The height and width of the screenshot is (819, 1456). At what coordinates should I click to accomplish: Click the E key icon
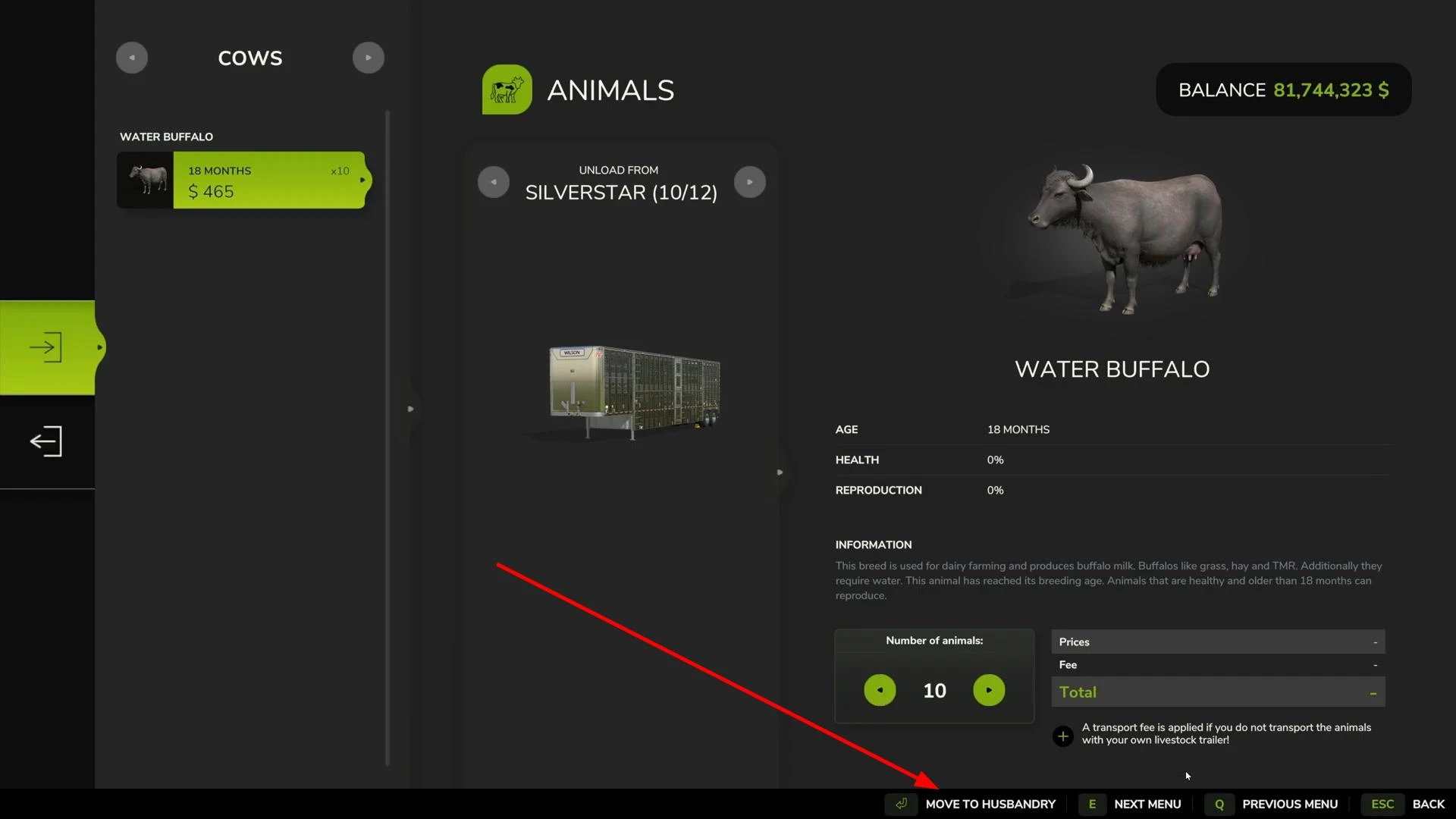1092,804
